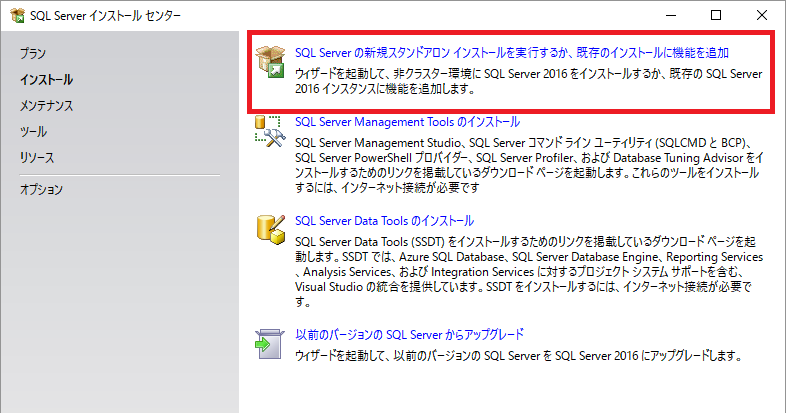The height and width of the screenshot is (413, 786).
Task: Click the SQLCMD と BCP description paragraph
Action: pos(529,165)
